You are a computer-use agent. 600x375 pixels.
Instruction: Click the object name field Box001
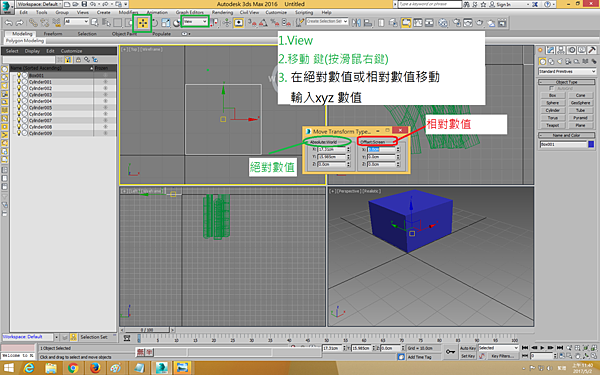tap(563, 144)
